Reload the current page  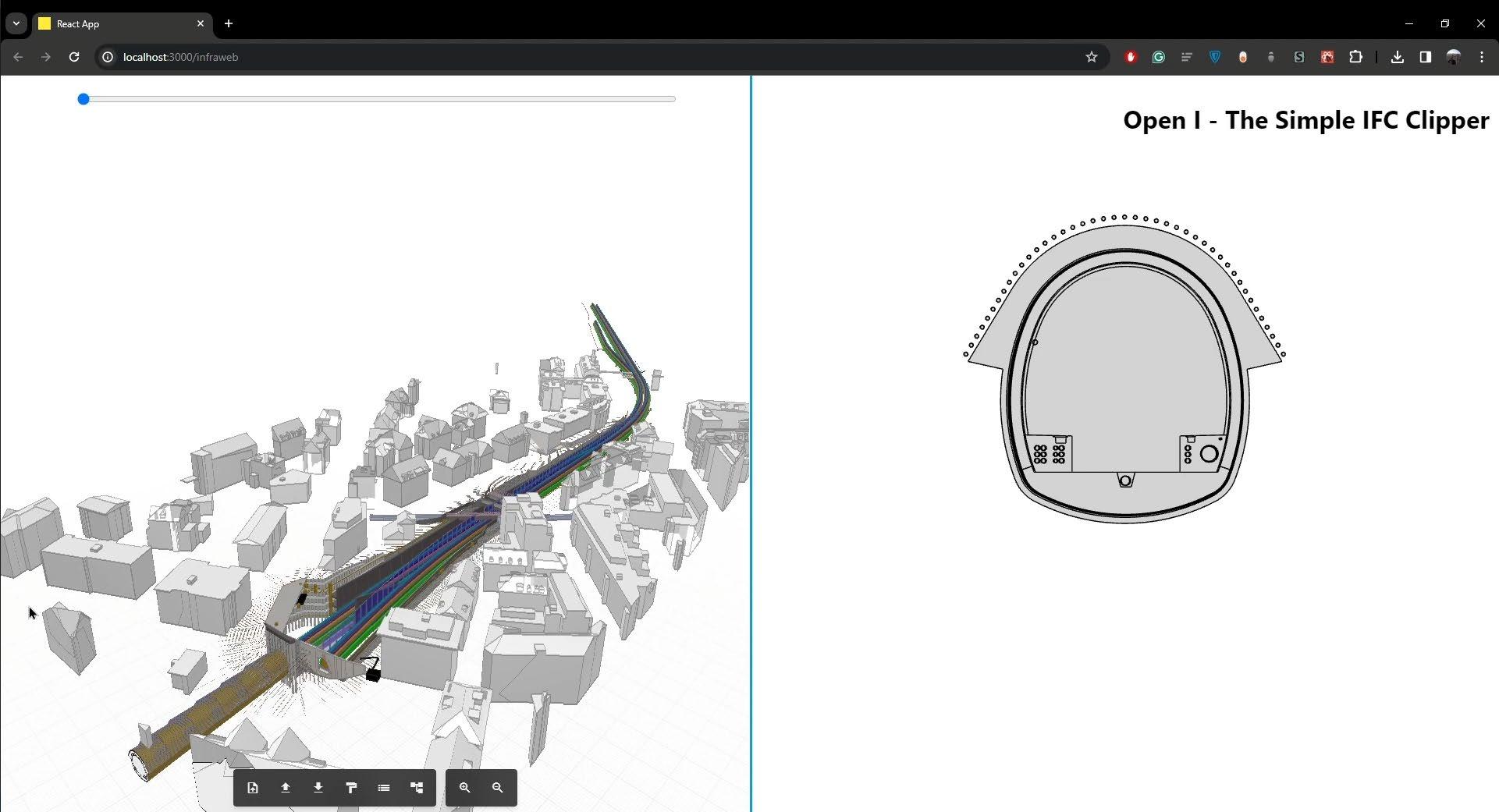tap(74, 57)
